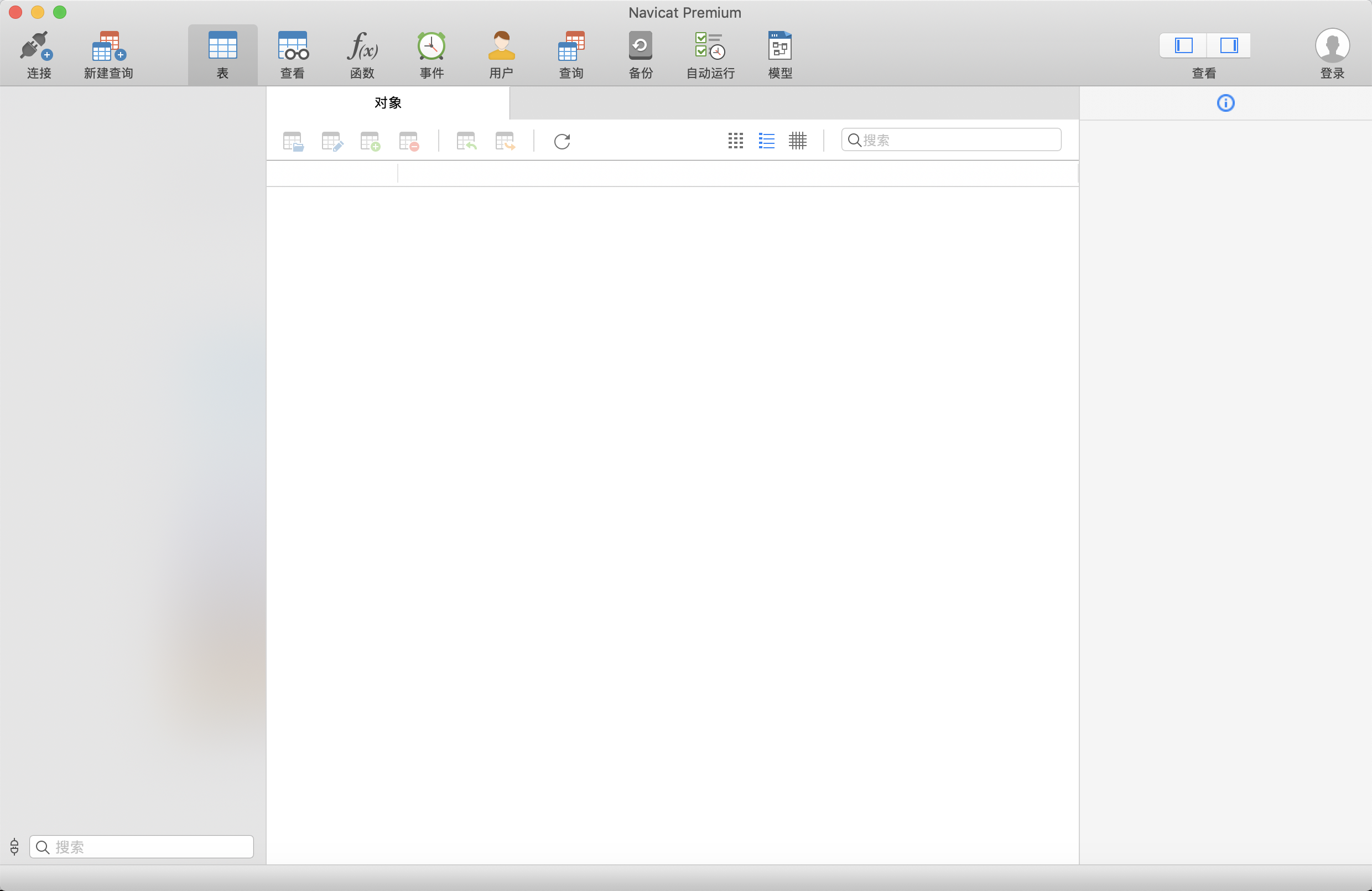Open the Automation (自动运行) icon
The image size is (1372, 891).
click(710, 46)
